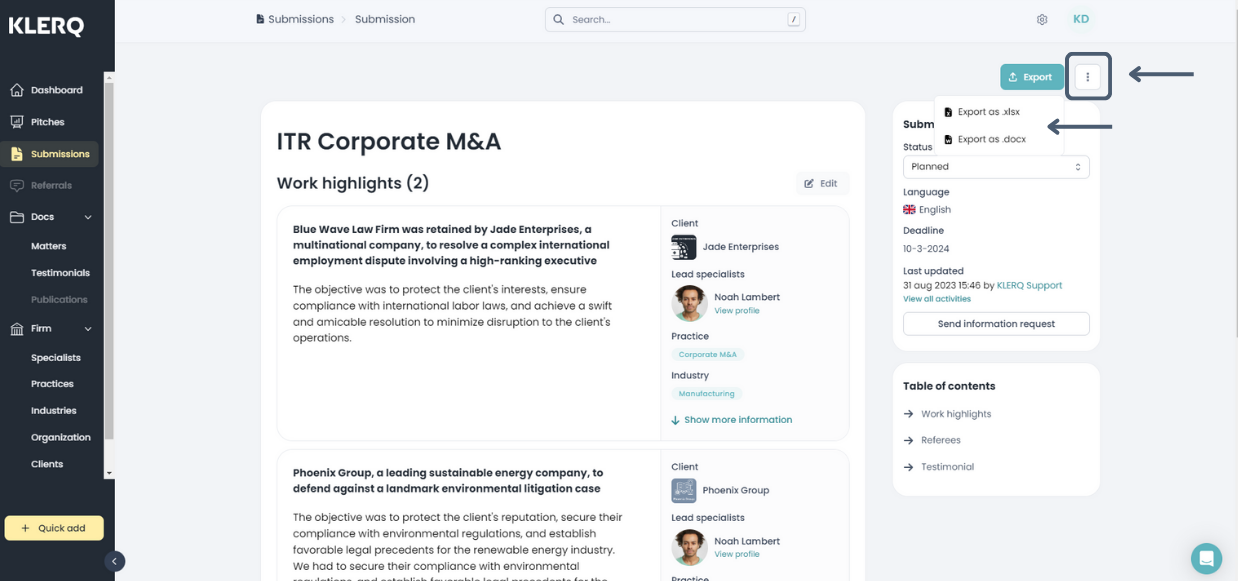The width and height of the screenshot is (1238, 581).
Task: Open the chat support widget
Action: [x=1206, y=559]
